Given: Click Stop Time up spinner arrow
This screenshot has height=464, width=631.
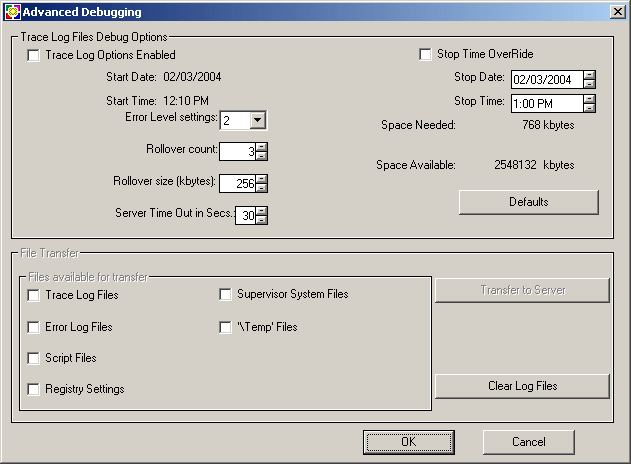Looking at the screenshot, I should (x=590, y=99).
